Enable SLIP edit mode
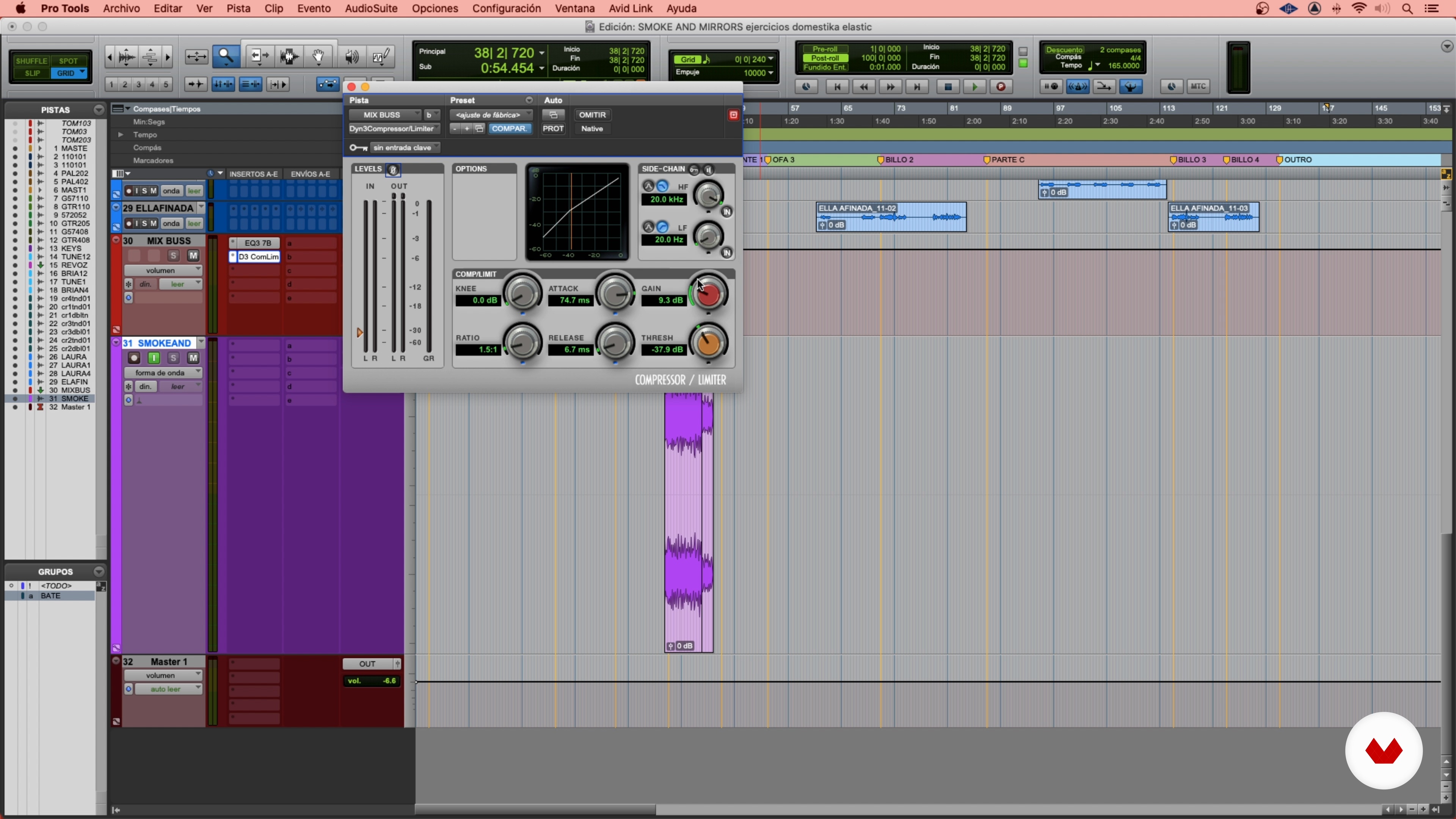1456x819 pixels. point(32,73)
